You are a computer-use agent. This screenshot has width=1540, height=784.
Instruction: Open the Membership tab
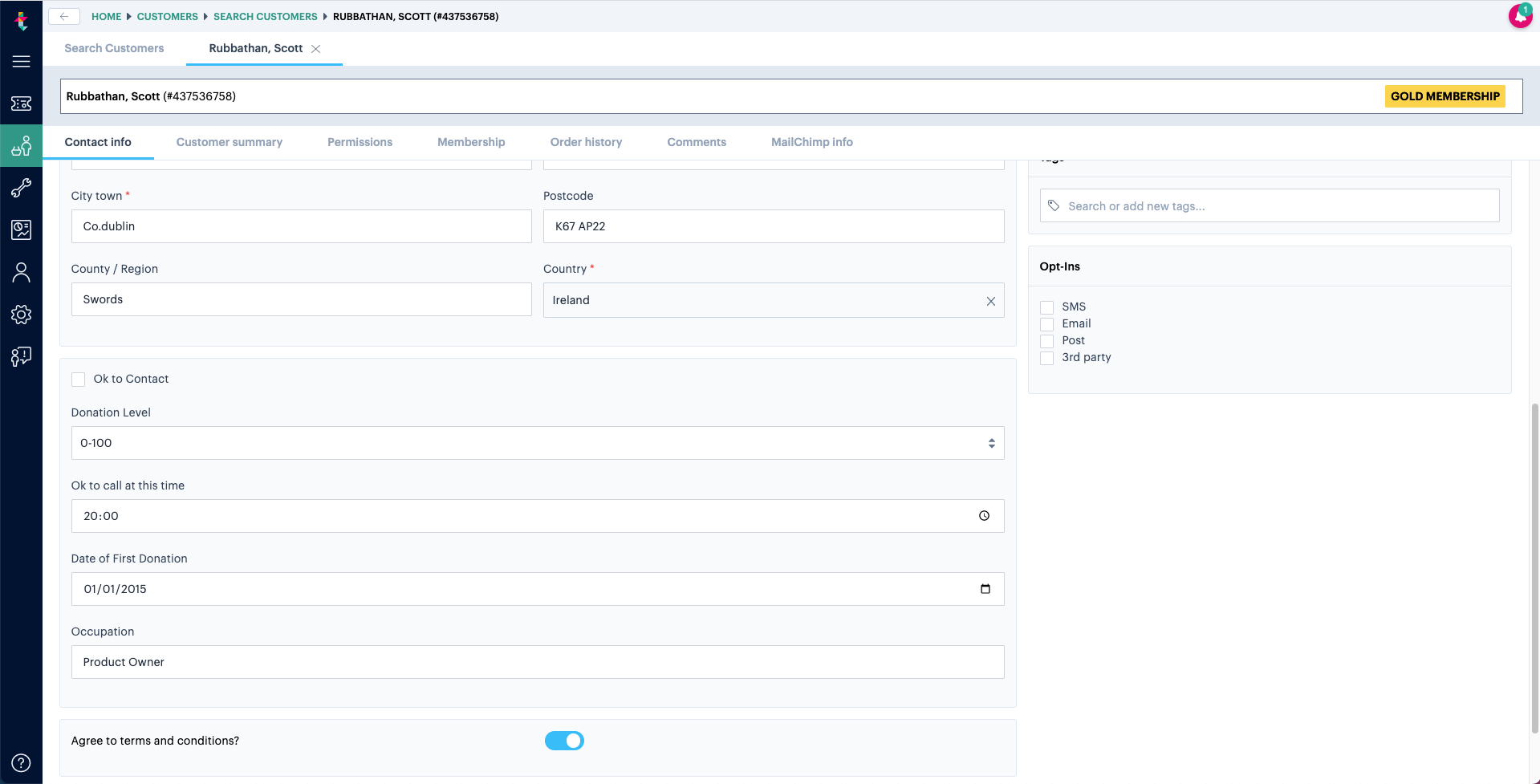click(x=471, y=142)
